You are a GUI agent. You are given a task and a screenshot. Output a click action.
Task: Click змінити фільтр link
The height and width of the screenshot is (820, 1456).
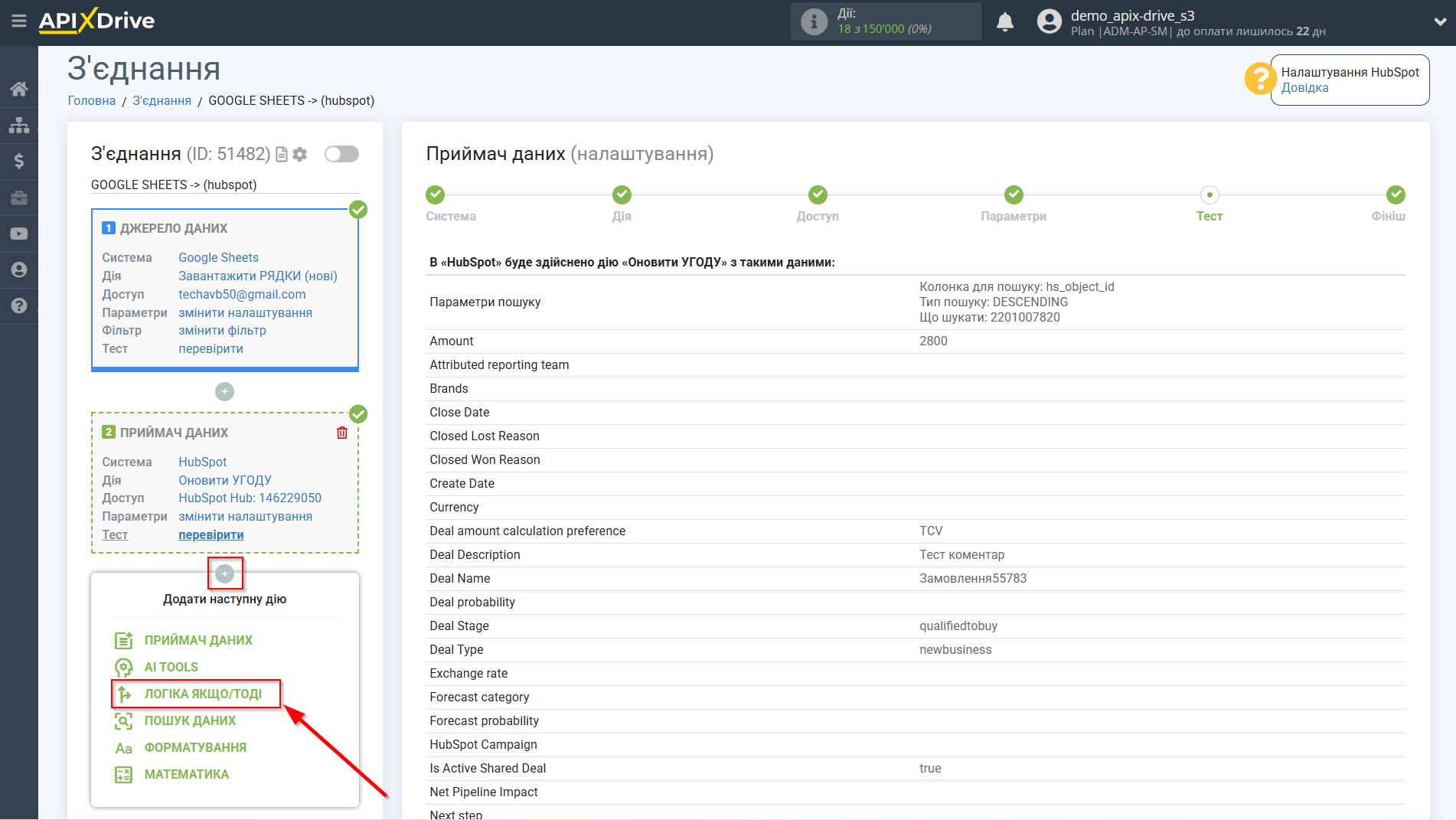(222, 330)
